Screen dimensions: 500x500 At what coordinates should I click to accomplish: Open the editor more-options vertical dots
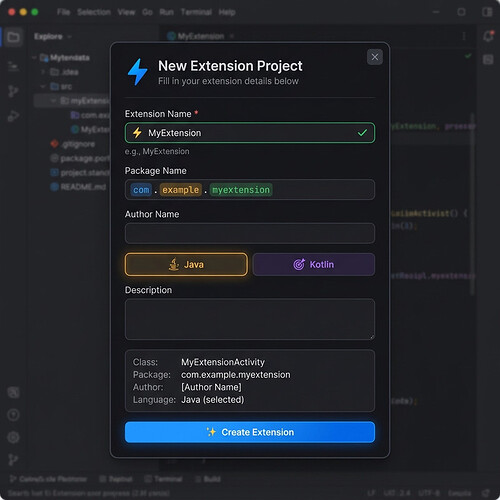tap(464, 36)
